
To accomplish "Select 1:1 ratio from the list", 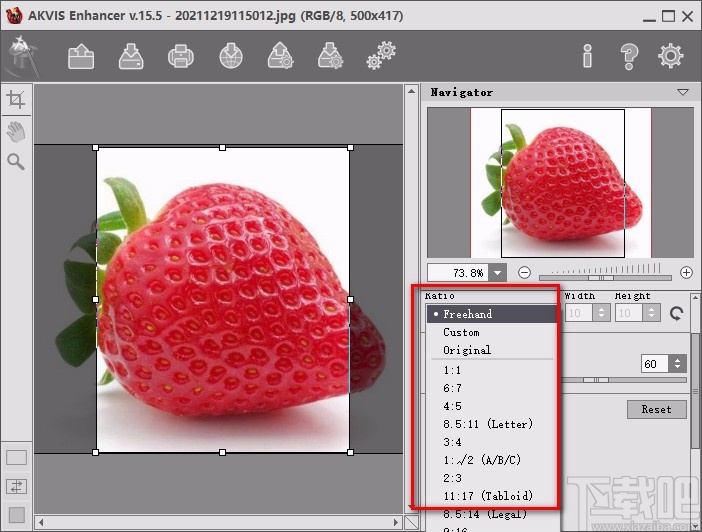I will tap(452, 370).
